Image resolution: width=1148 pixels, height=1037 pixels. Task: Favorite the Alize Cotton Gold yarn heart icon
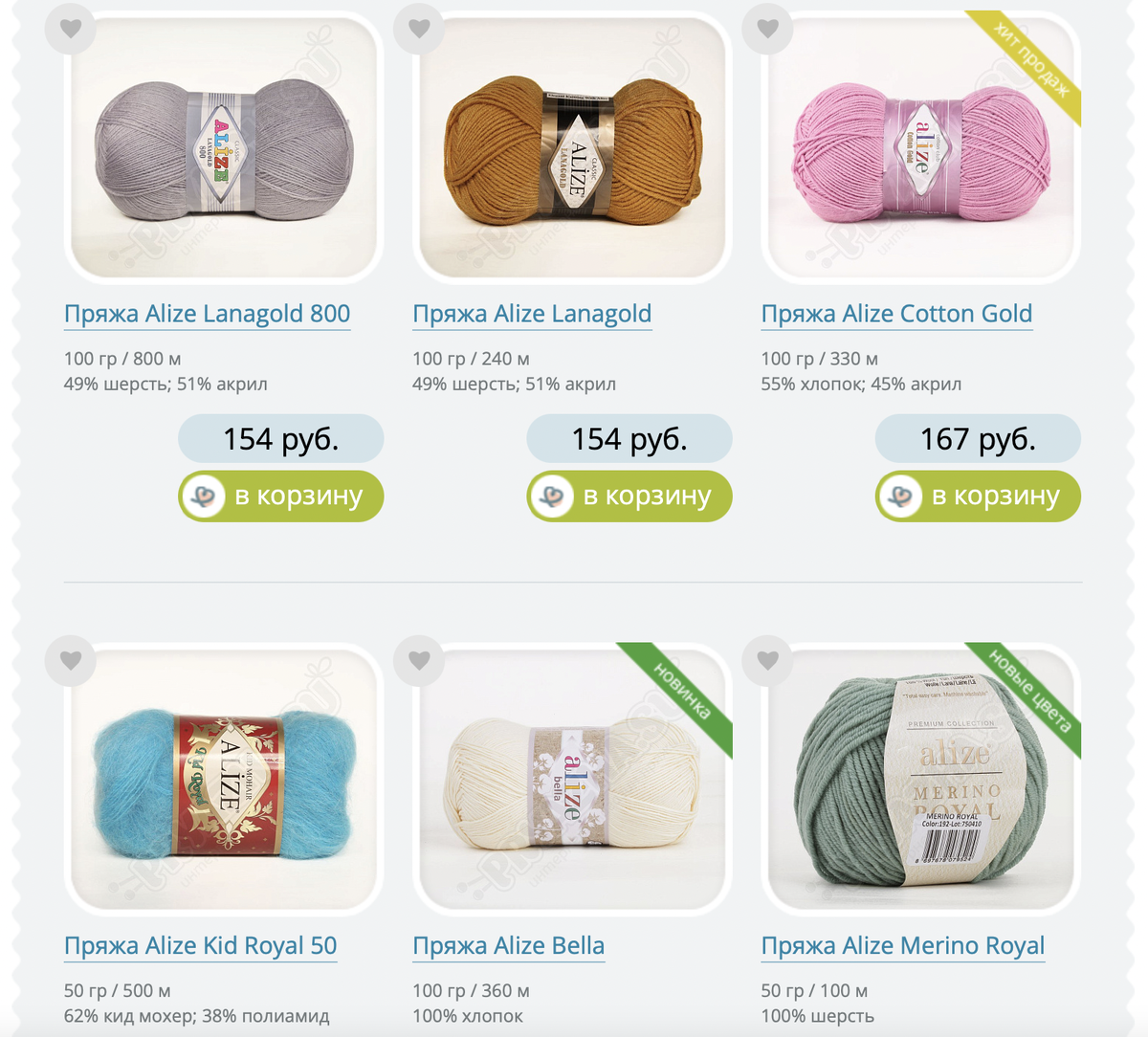tap(768, 29)
